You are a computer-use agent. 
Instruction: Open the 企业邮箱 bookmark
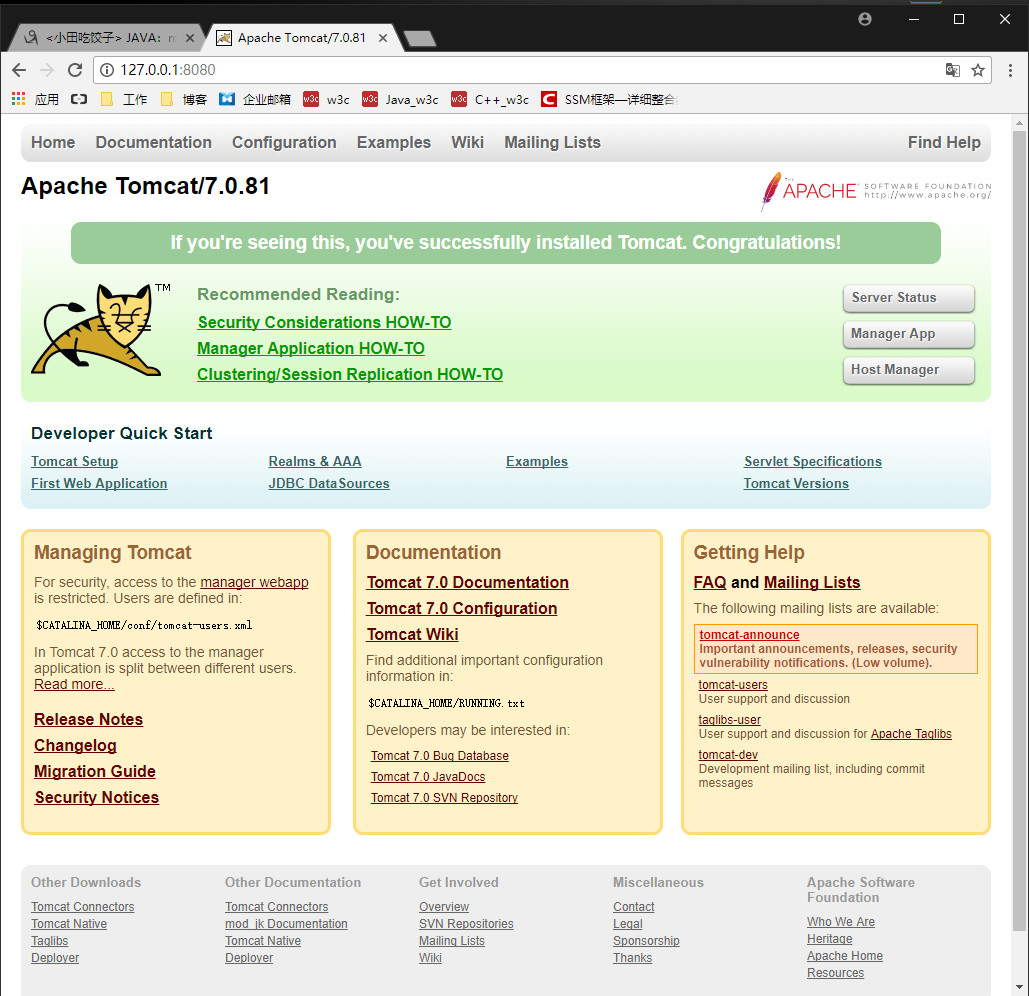255,99
